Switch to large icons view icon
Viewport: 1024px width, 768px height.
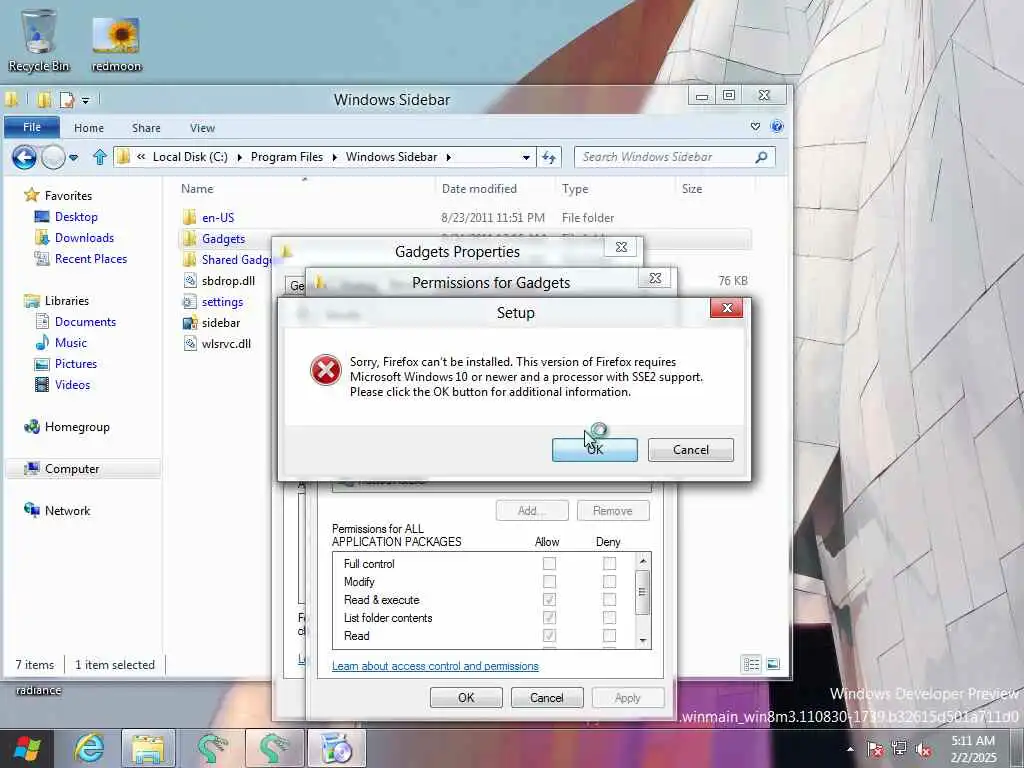[x=773, y=664]
